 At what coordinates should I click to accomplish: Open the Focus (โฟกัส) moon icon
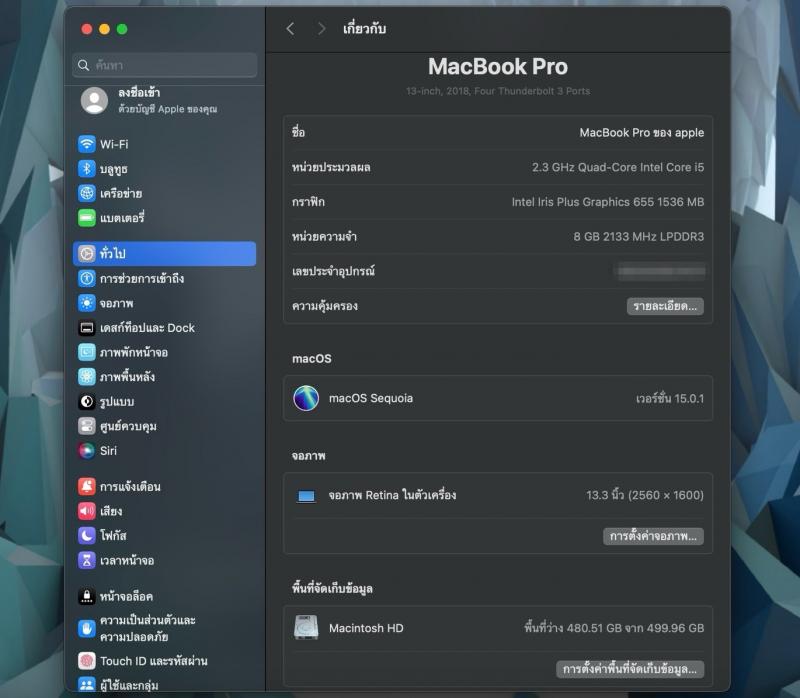pyautogui.click(x=87, y=536)
